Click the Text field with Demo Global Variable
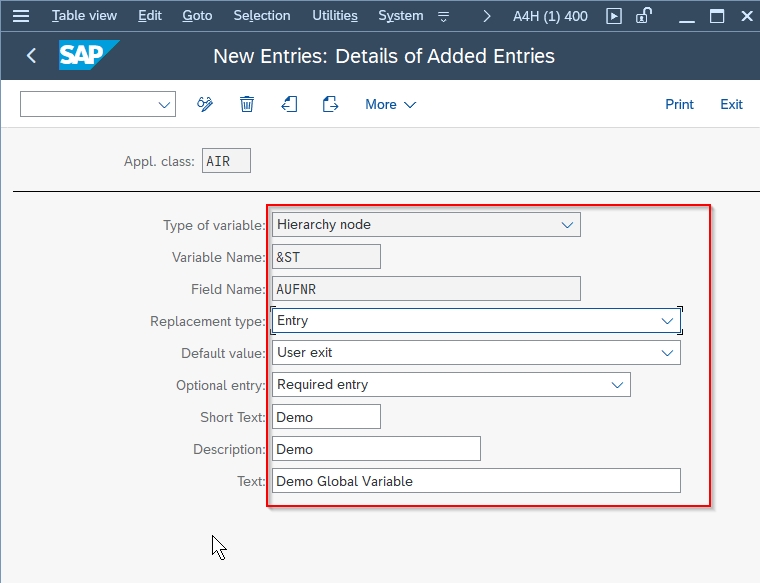The image size is (760, 583). click(476, 481)
